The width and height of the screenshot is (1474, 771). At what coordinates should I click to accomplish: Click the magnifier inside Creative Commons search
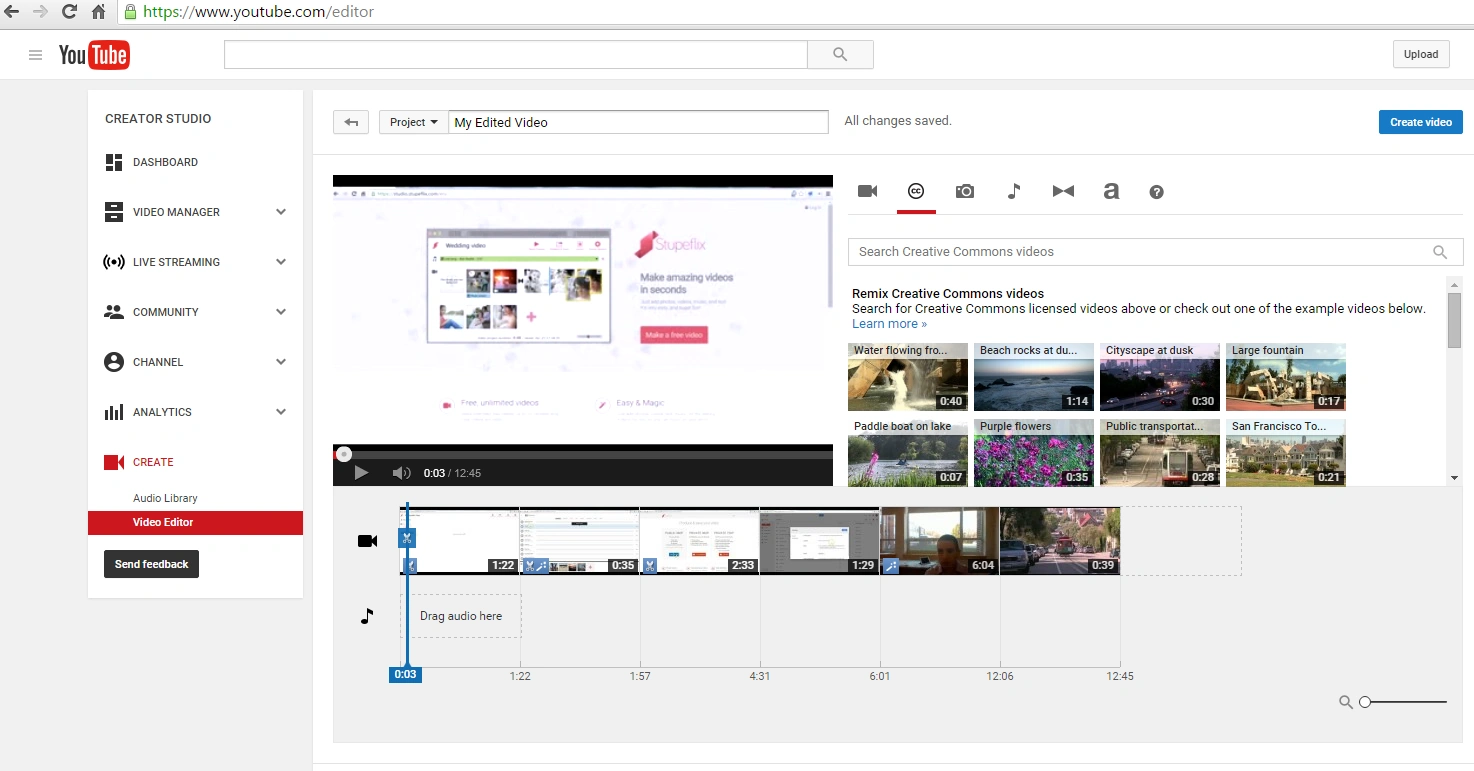(1440, 252)
